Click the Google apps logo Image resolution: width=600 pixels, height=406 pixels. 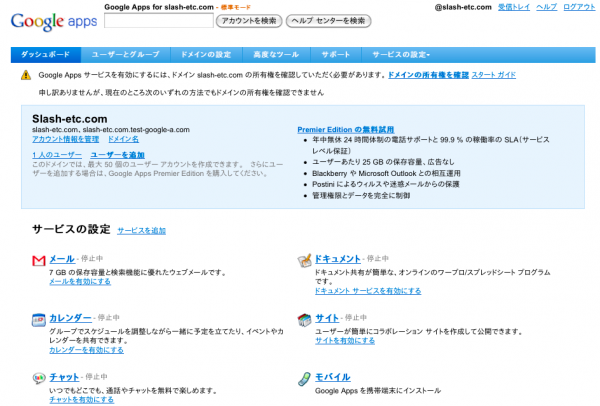(54, 22)
